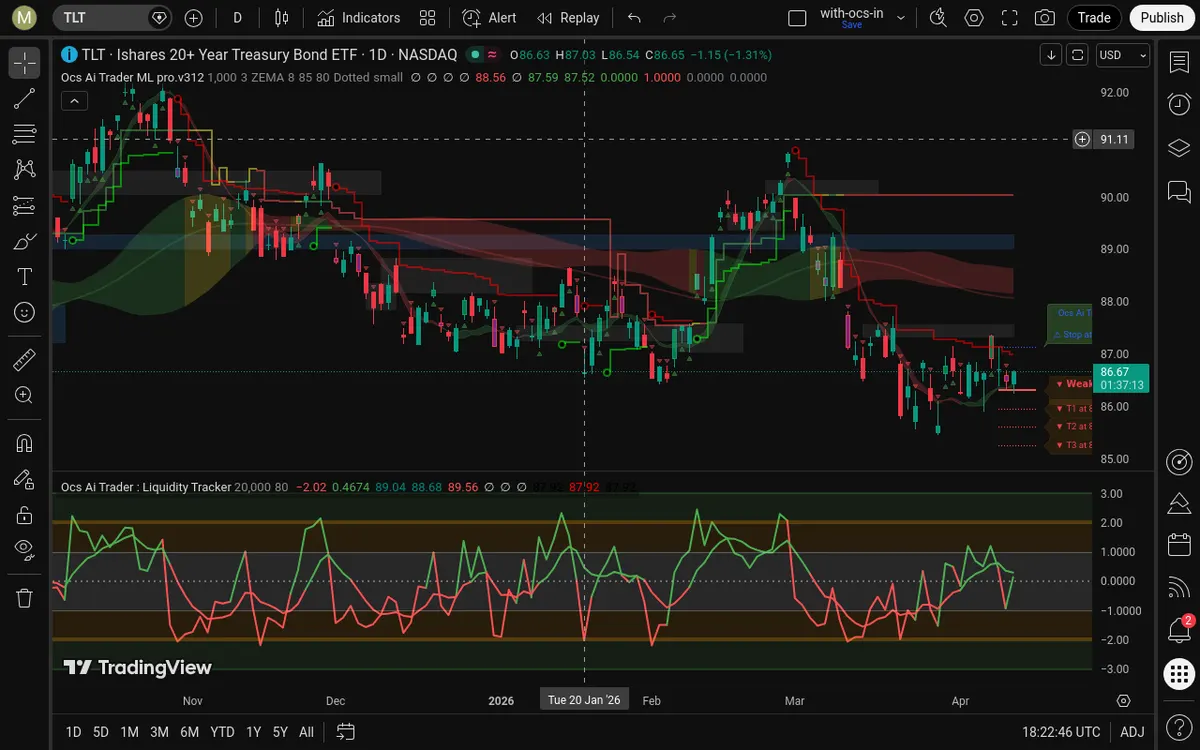
Task: Enter fullscreen mode
Action: pyautogui.click(x=1010, y=18)
